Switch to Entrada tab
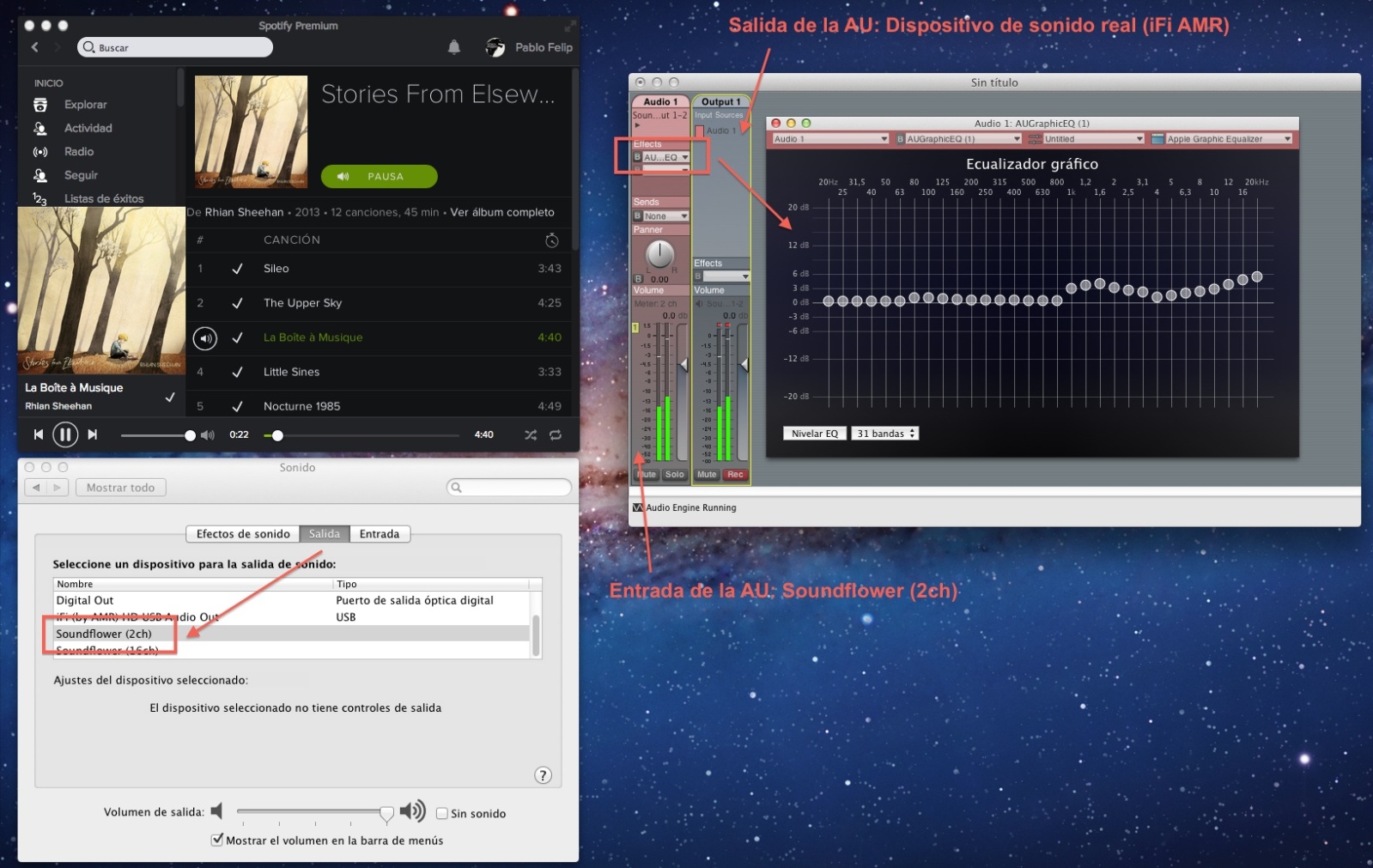This screenshot has height=868, width=1373. tap(380, 534)
